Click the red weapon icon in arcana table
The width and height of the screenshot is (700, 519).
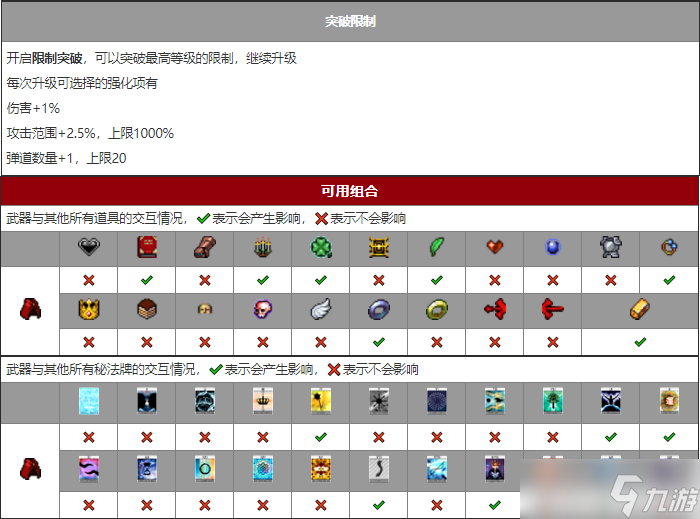(30, 469)
